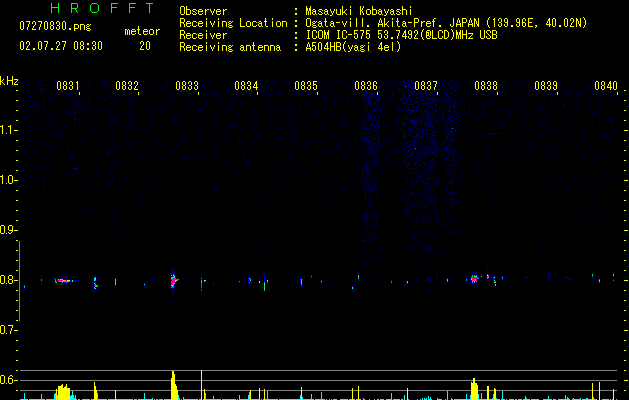This screenshot has width=629, height=400.
Task: Click the 0837 time marker
Action: (x=426, y=86)
